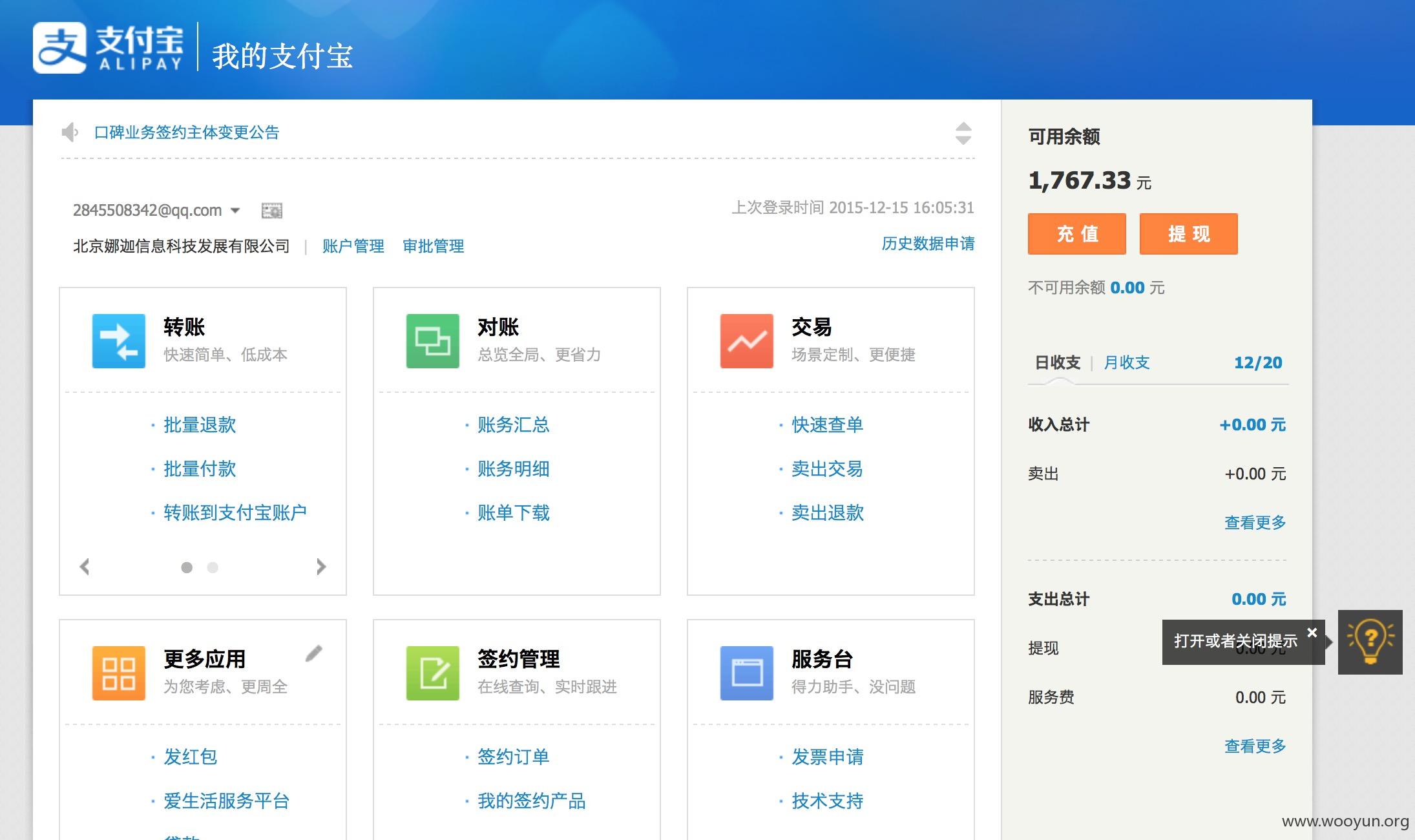Open the 口碑业务签约主体变更公告 announcement
This screenshot has width=1415, height=840.
(187, 132)
